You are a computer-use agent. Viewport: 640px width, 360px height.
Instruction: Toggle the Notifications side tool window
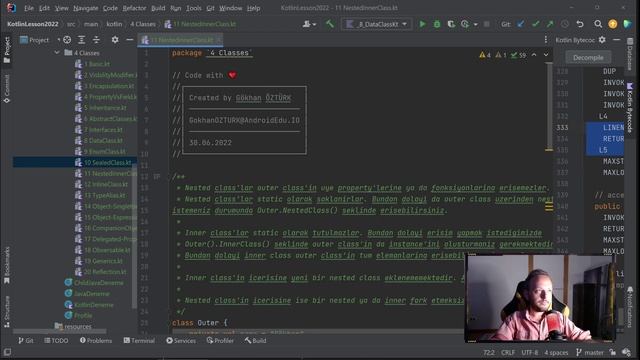630,307
